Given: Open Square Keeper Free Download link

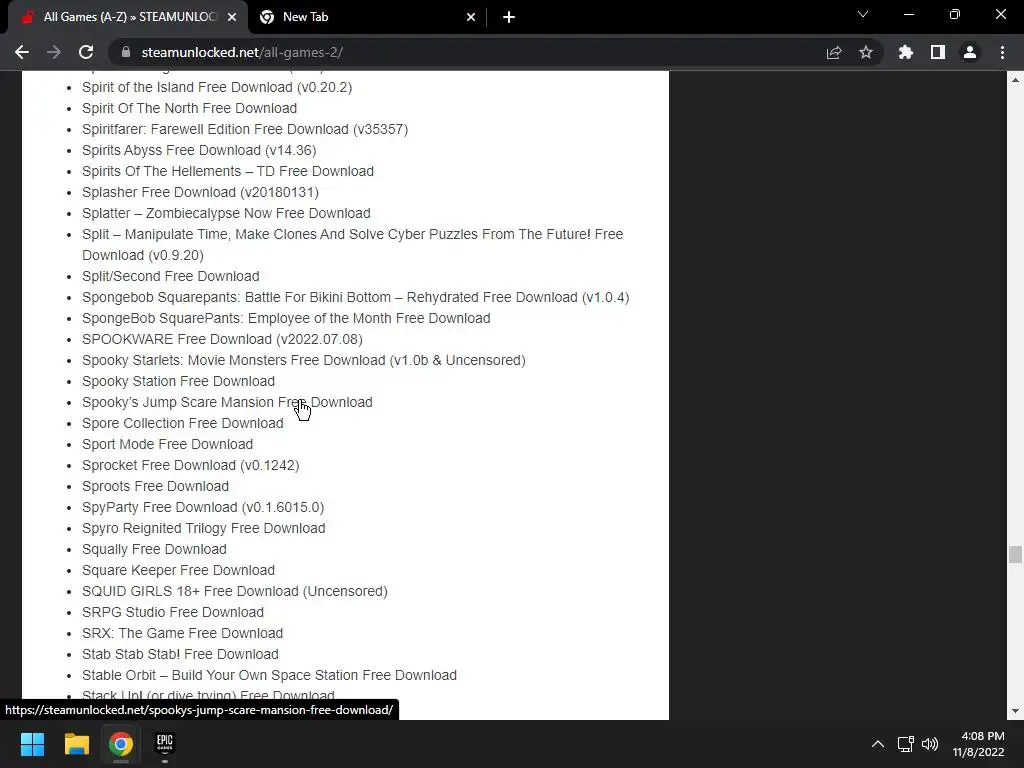Looking at the screenshot, I should pos(178,570).
